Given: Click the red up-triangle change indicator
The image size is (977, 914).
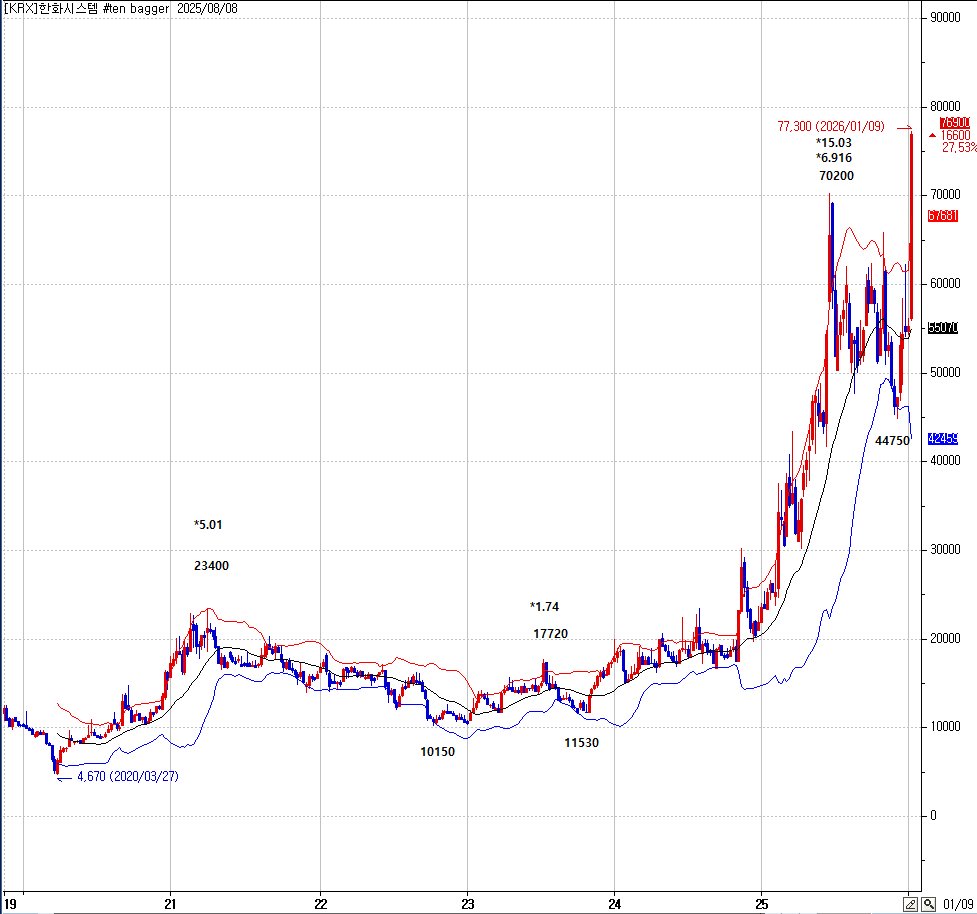Looking at the screenshot, I should [932, 135].
